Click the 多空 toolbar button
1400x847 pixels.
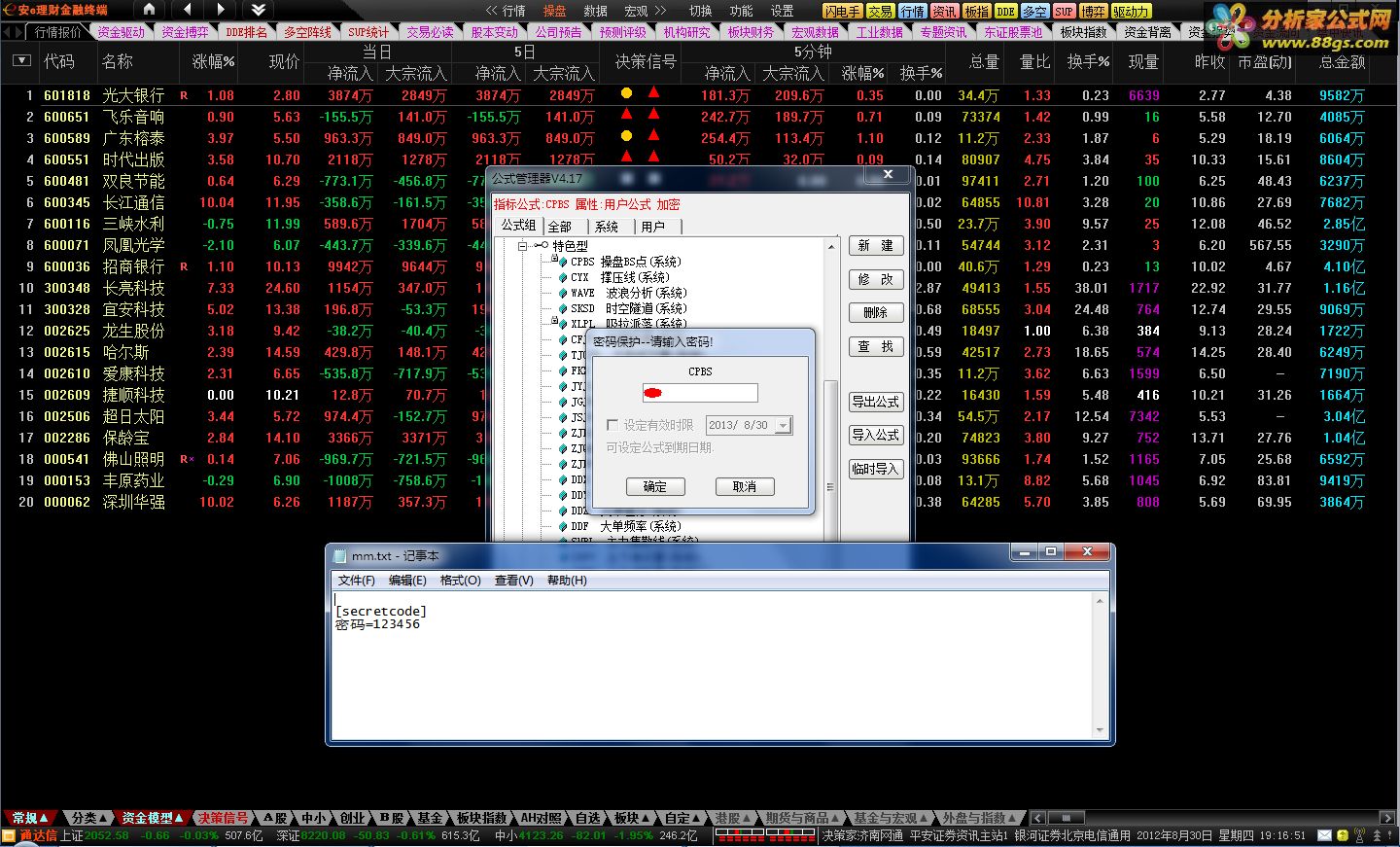(x=1035, y=11)
